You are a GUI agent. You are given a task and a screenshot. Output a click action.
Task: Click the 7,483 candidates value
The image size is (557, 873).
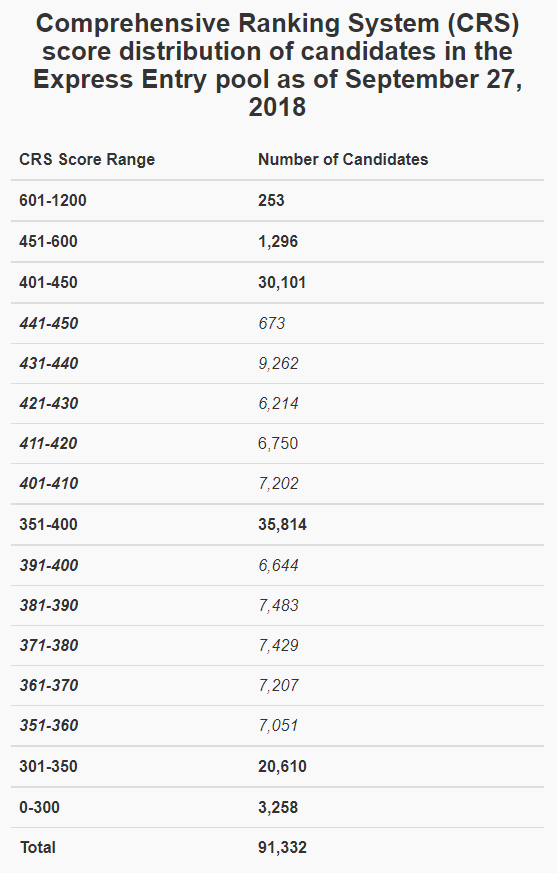pos(278,605)
